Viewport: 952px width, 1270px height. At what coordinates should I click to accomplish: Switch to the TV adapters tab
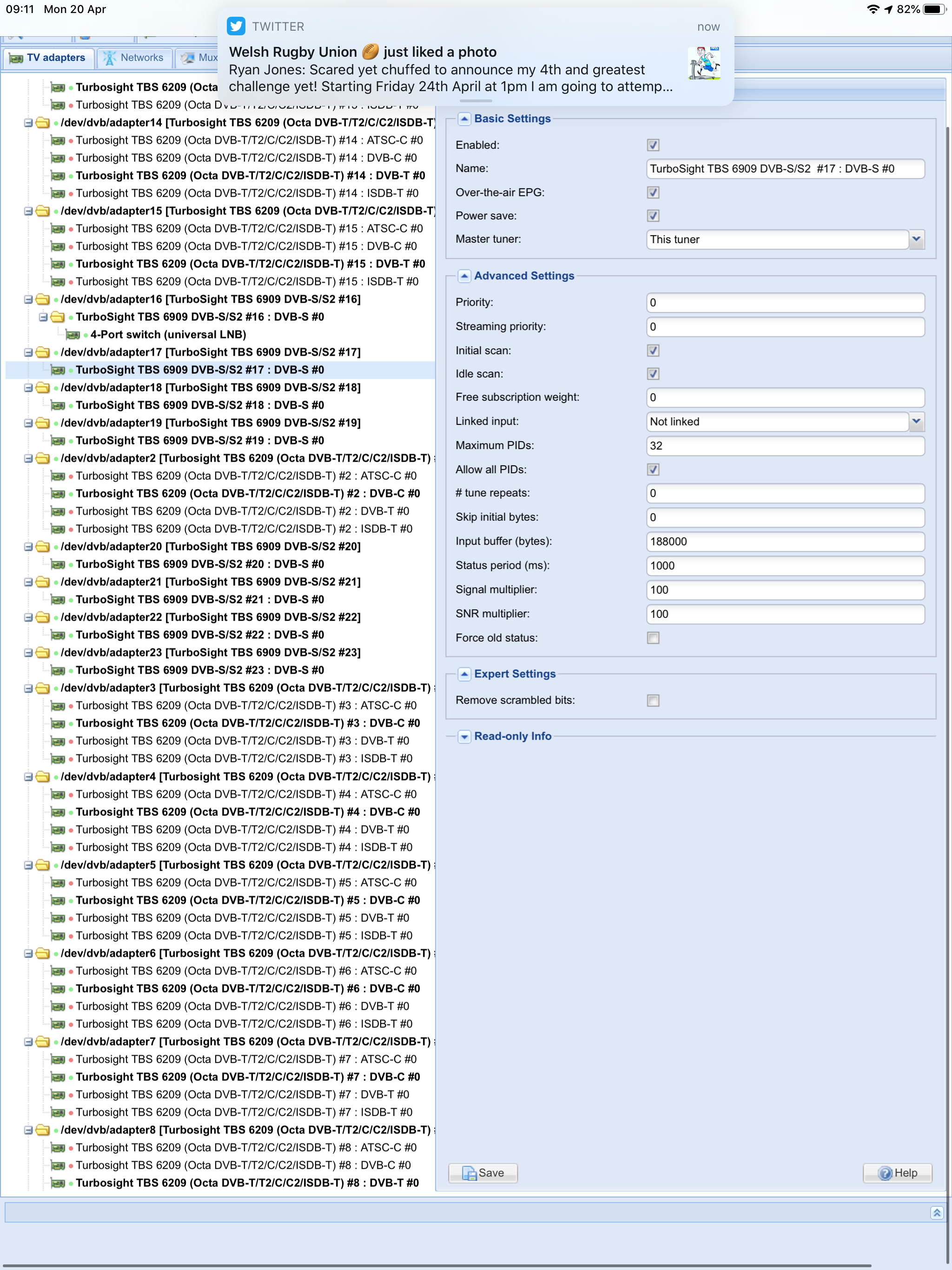pos(48,58)
